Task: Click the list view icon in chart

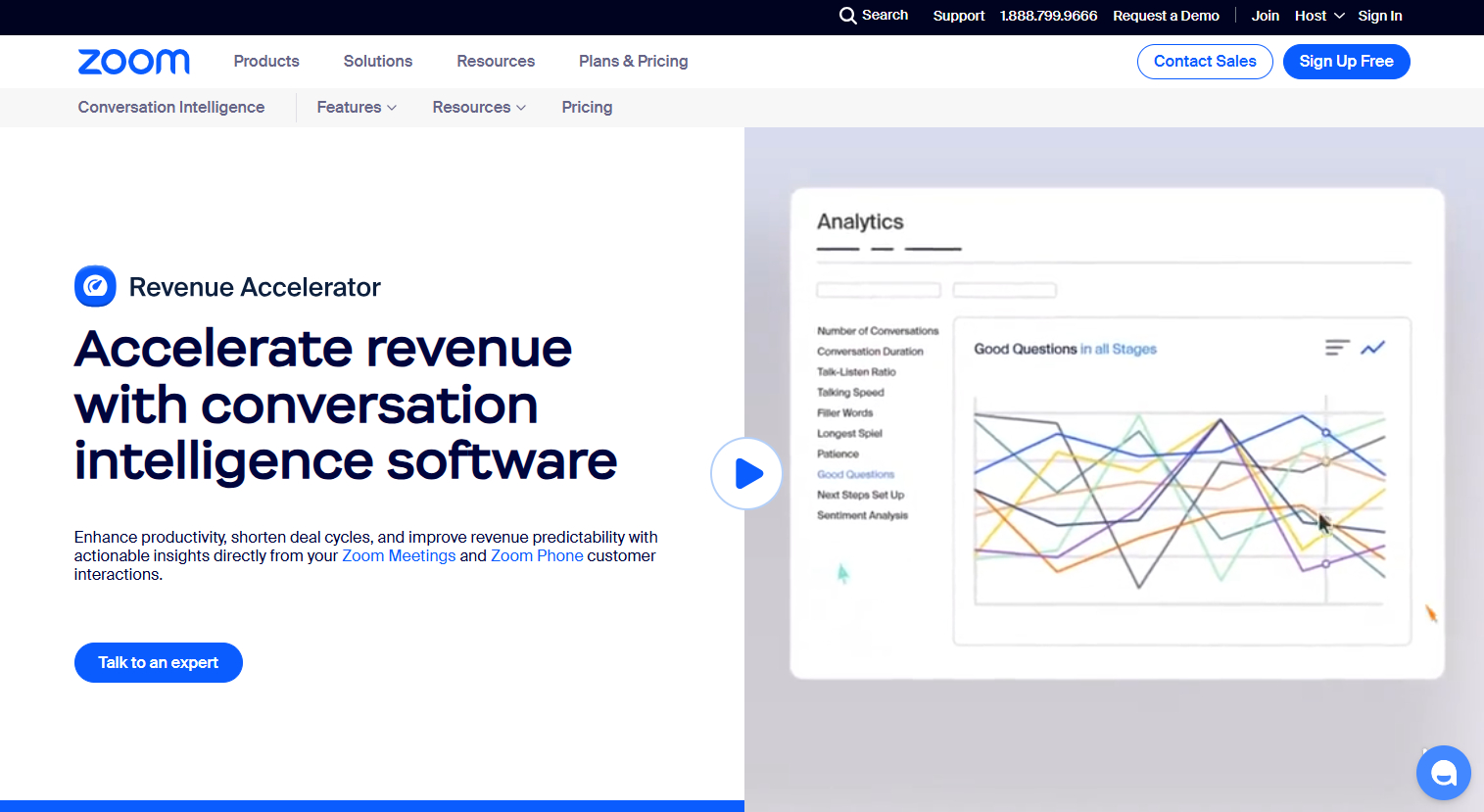Action: pyautogui.click(x=1337, y=348)
